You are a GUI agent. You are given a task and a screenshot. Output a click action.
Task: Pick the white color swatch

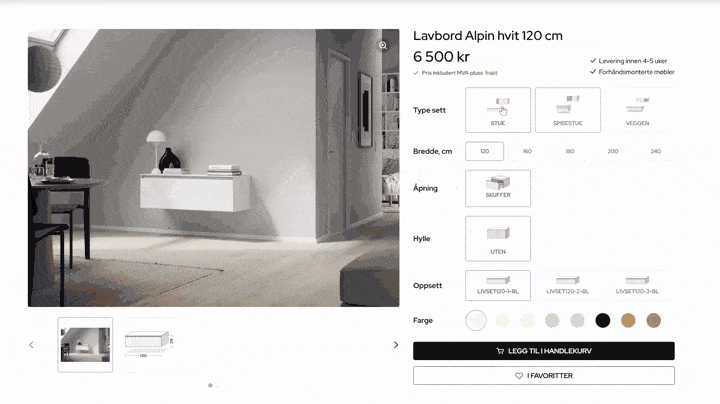(476, 320)
